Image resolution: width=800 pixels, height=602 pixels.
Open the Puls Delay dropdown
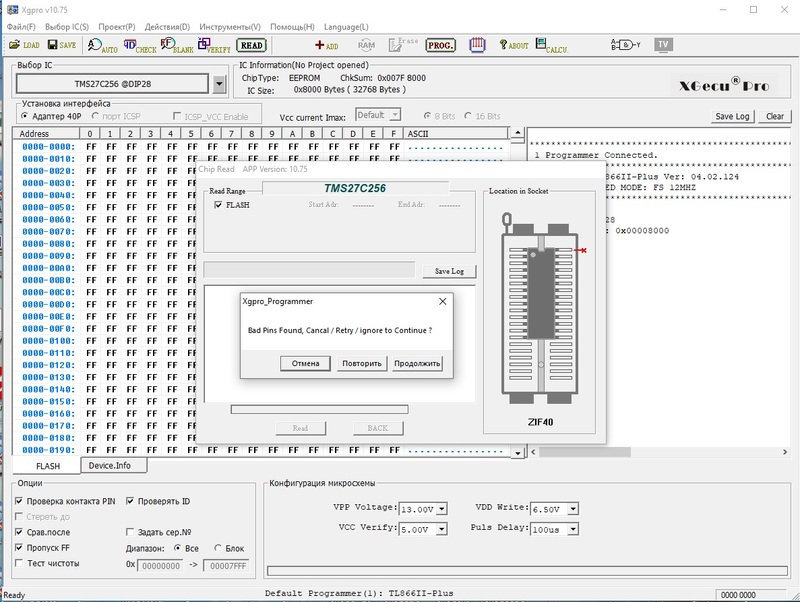pyautogui.click(x=573, y=530)
